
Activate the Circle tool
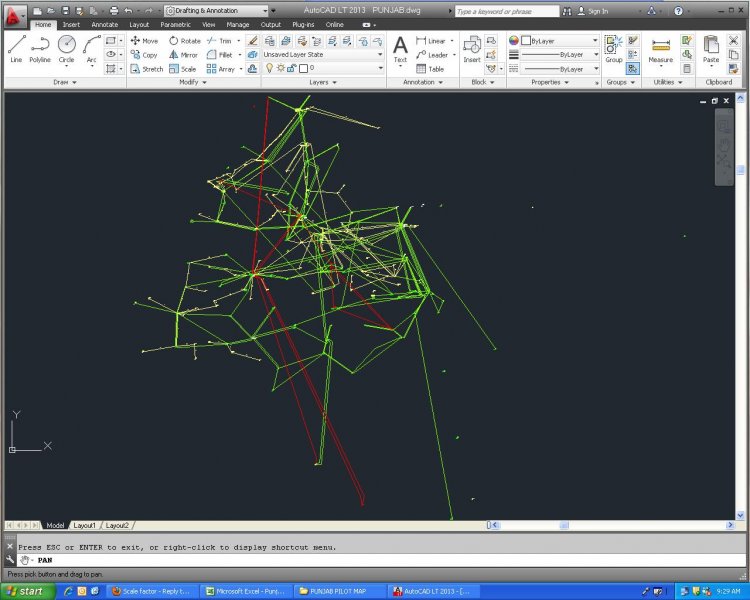point(66,48)
